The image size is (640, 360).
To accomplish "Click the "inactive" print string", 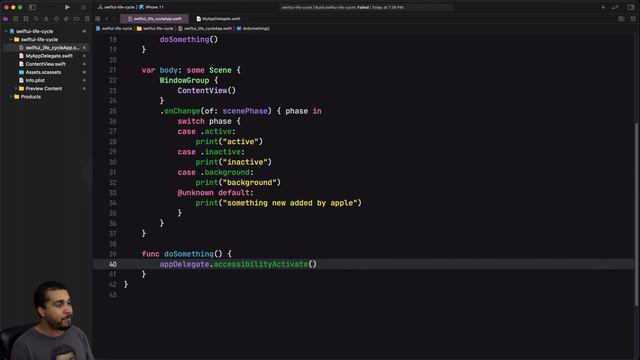I will click(x=245, y=162).
